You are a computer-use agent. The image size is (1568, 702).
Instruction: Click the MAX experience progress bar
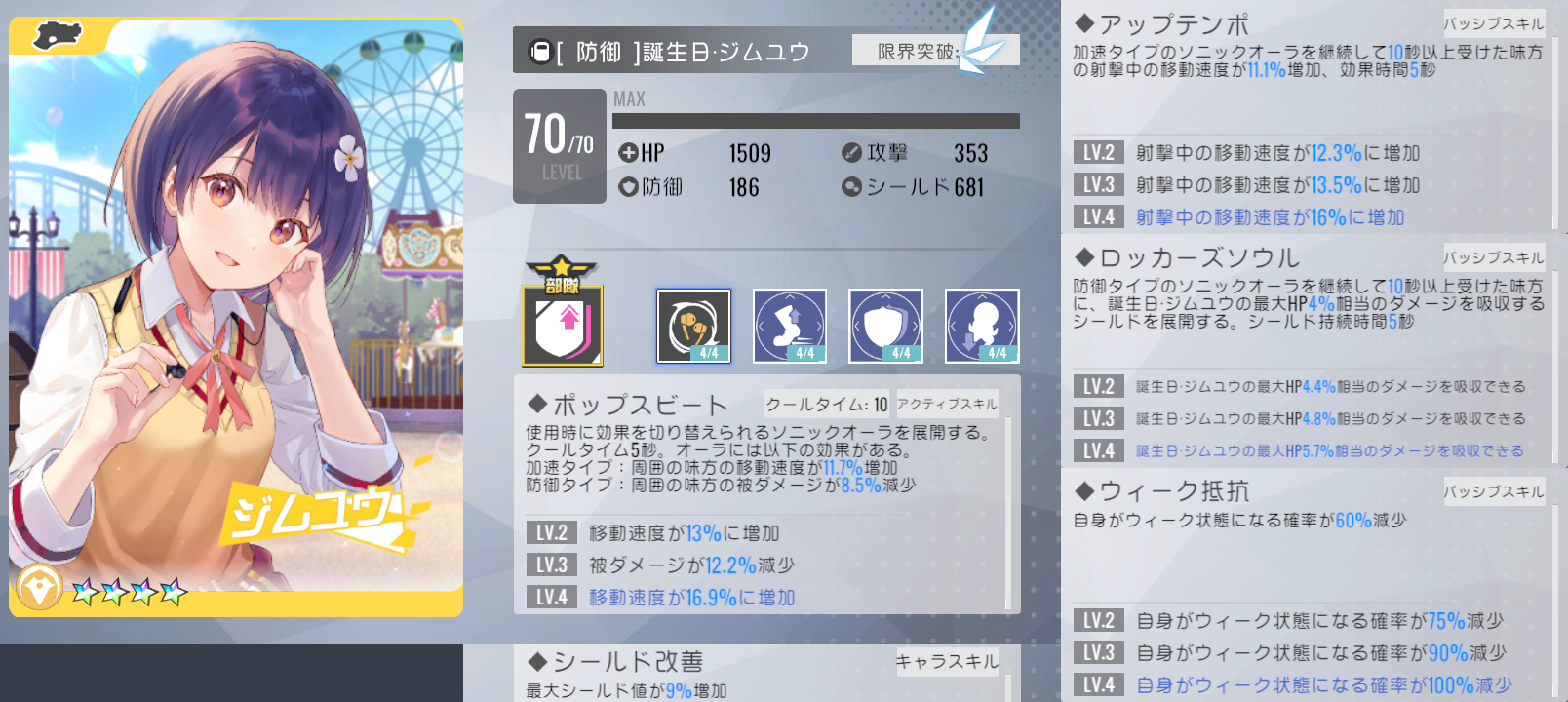pyautogui.click(x=816, y=121)
